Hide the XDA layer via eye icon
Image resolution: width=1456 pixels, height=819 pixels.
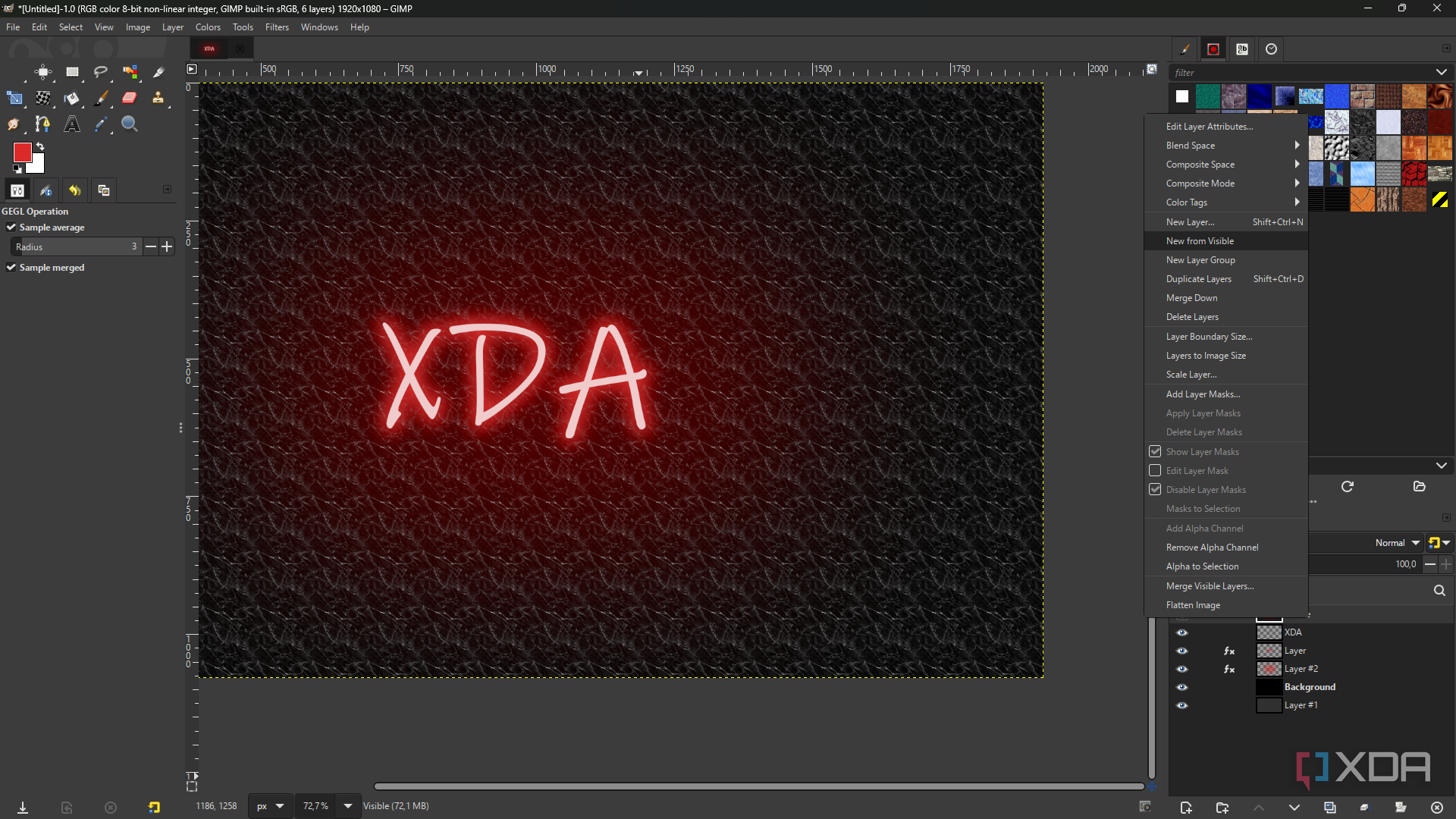[1181, 632]
